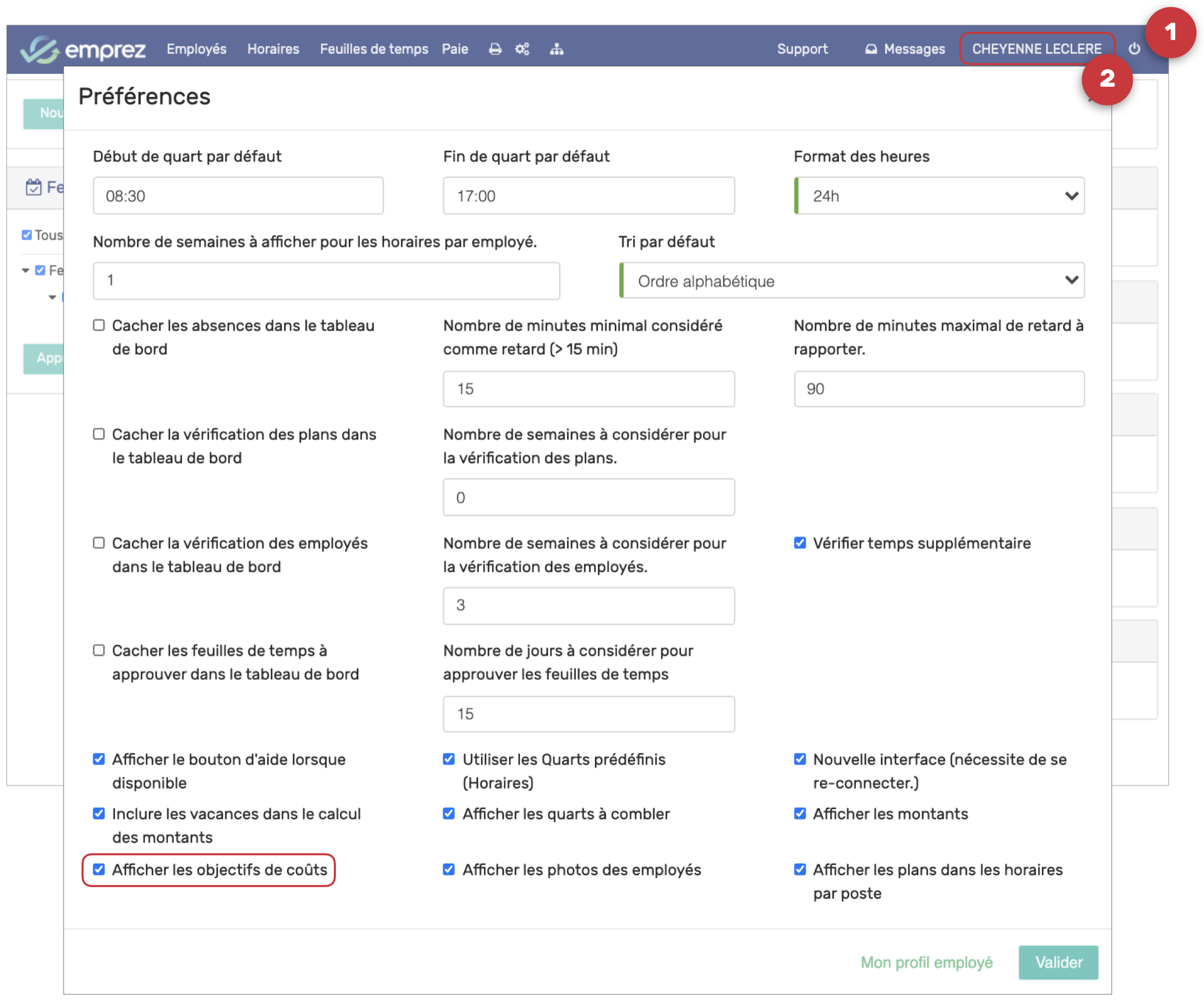Viewport: 1204px width, 1001px height.
Task: Toggle the Tous checkbox in sidebar
Action: (26, 235)
